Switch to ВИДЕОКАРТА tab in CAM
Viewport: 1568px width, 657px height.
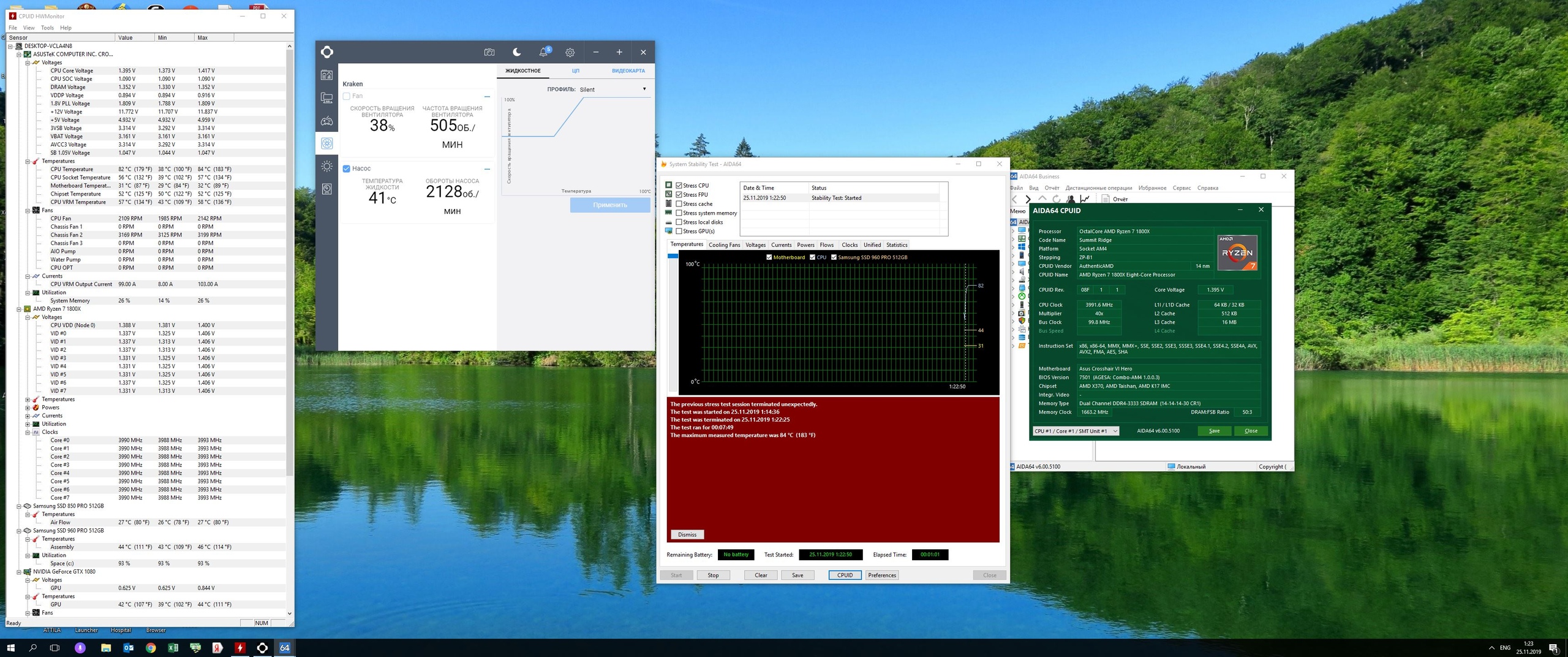point(628,71)
